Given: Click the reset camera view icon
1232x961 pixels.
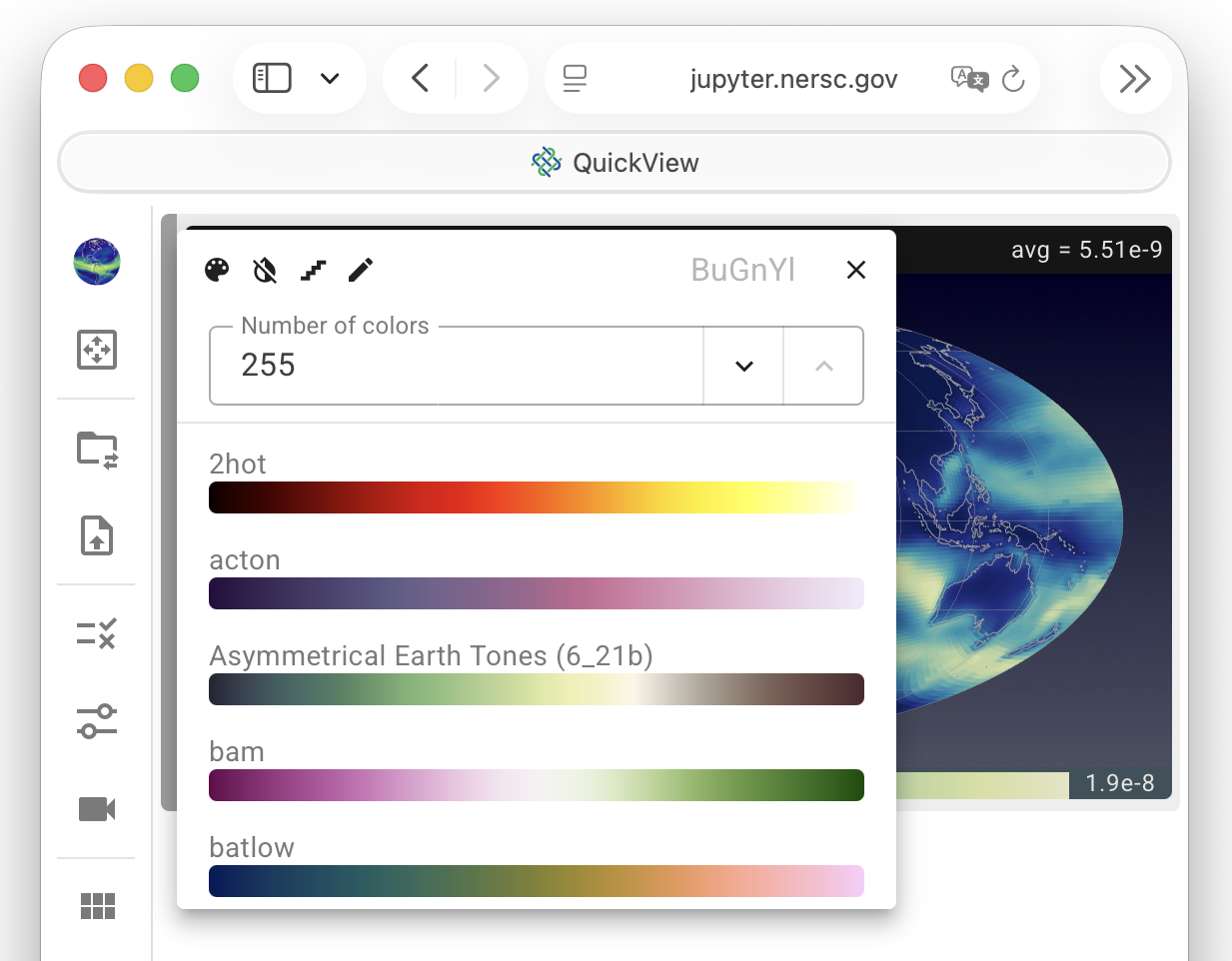Looking at the screenshot, I should pos(97,350).
